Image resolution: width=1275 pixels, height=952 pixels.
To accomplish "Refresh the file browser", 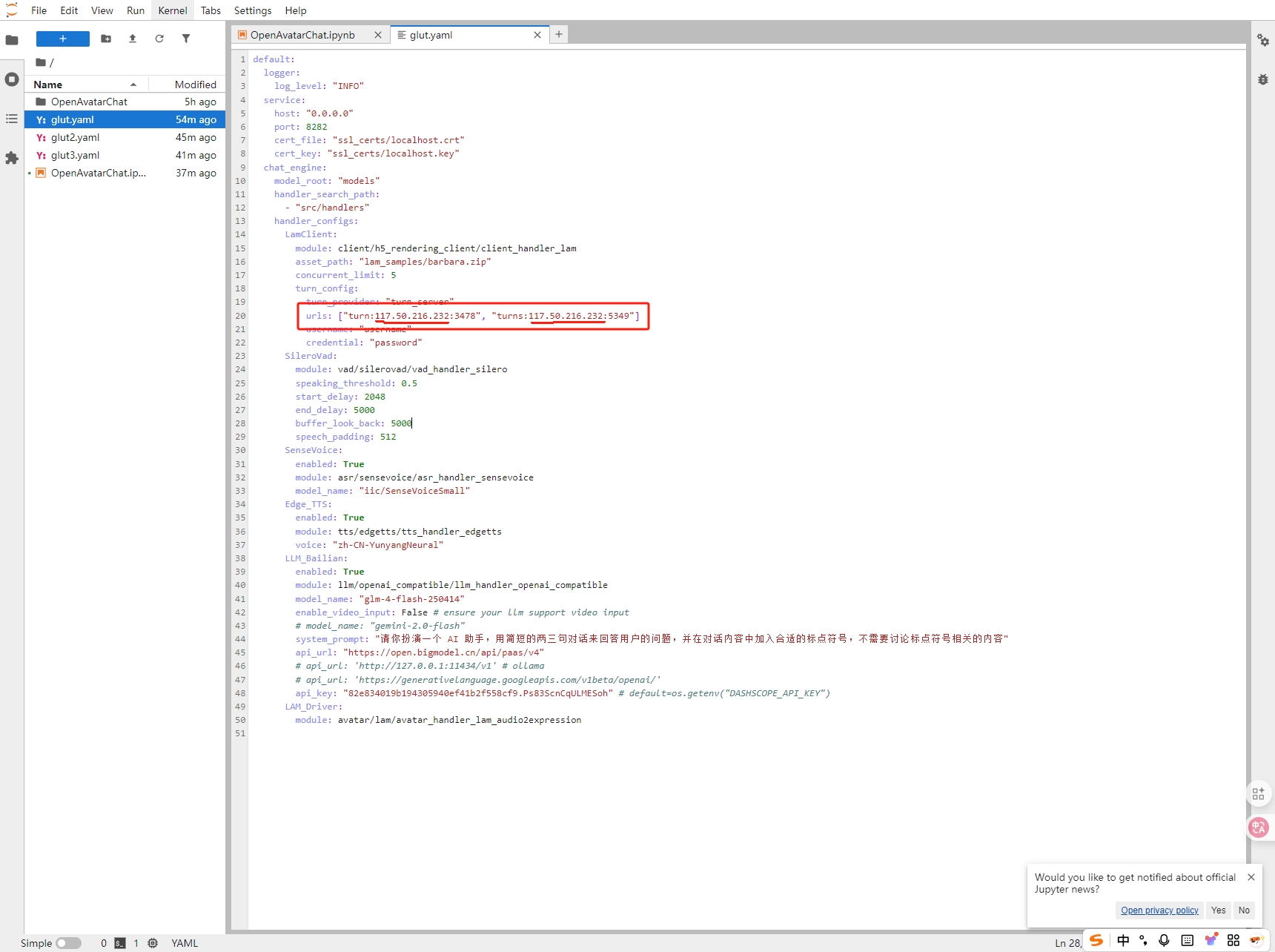I will coord(159,39).
